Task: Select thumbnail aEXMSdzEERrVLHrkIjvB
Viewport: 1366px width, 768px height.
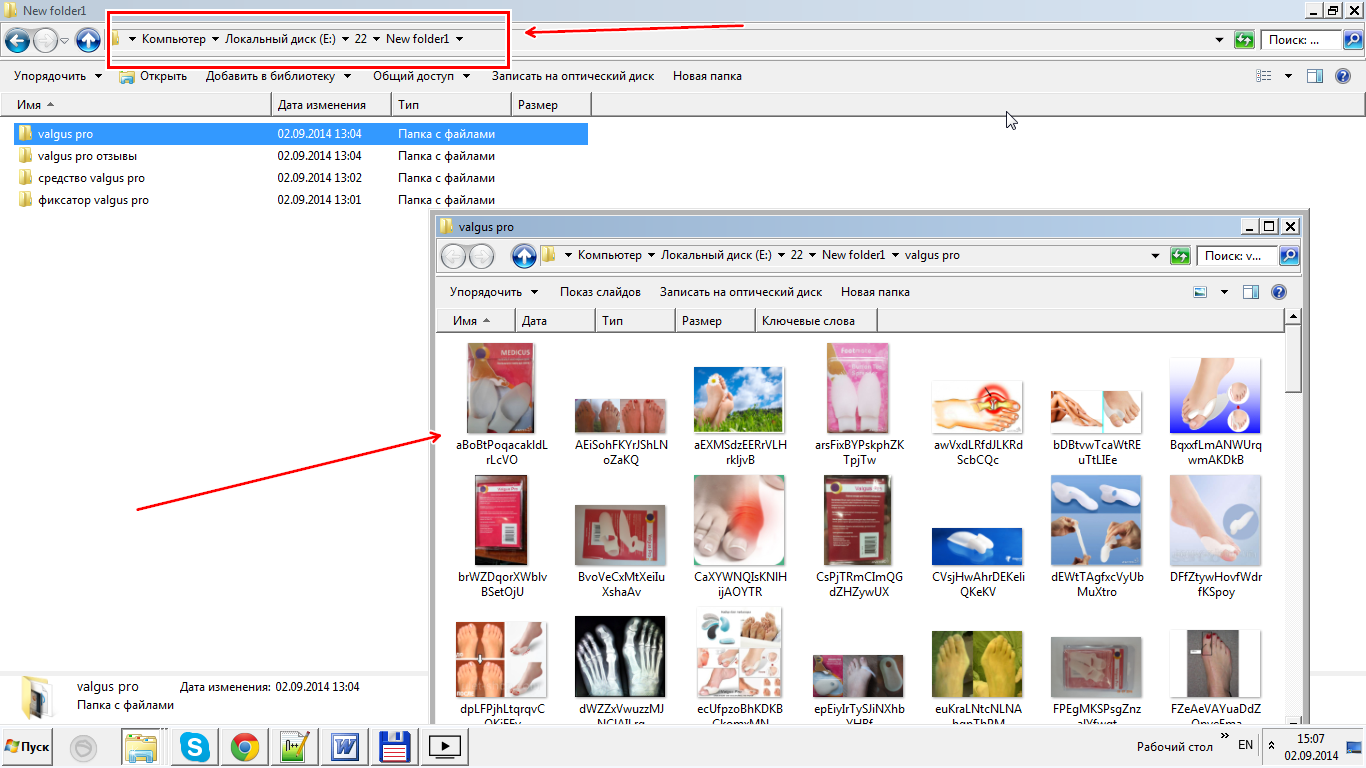Action: [x=738, y=416]
